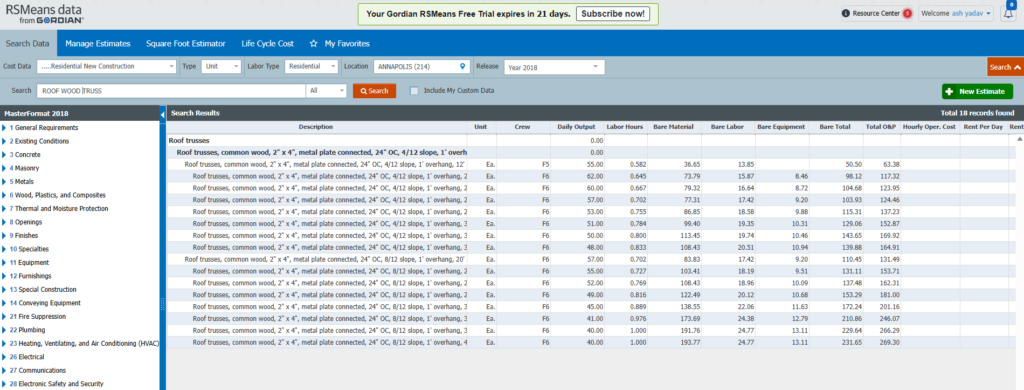Viewport: 1024px width, 390px height.
Task: Open the Resource Center link
Action: point(876,13)
